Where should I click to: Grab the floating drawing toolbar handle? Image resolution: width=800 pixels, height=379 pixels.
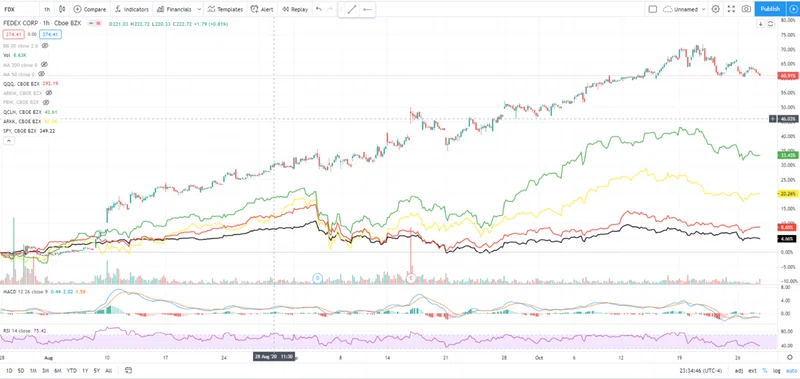pyautogui.click(x=341, y=9)
